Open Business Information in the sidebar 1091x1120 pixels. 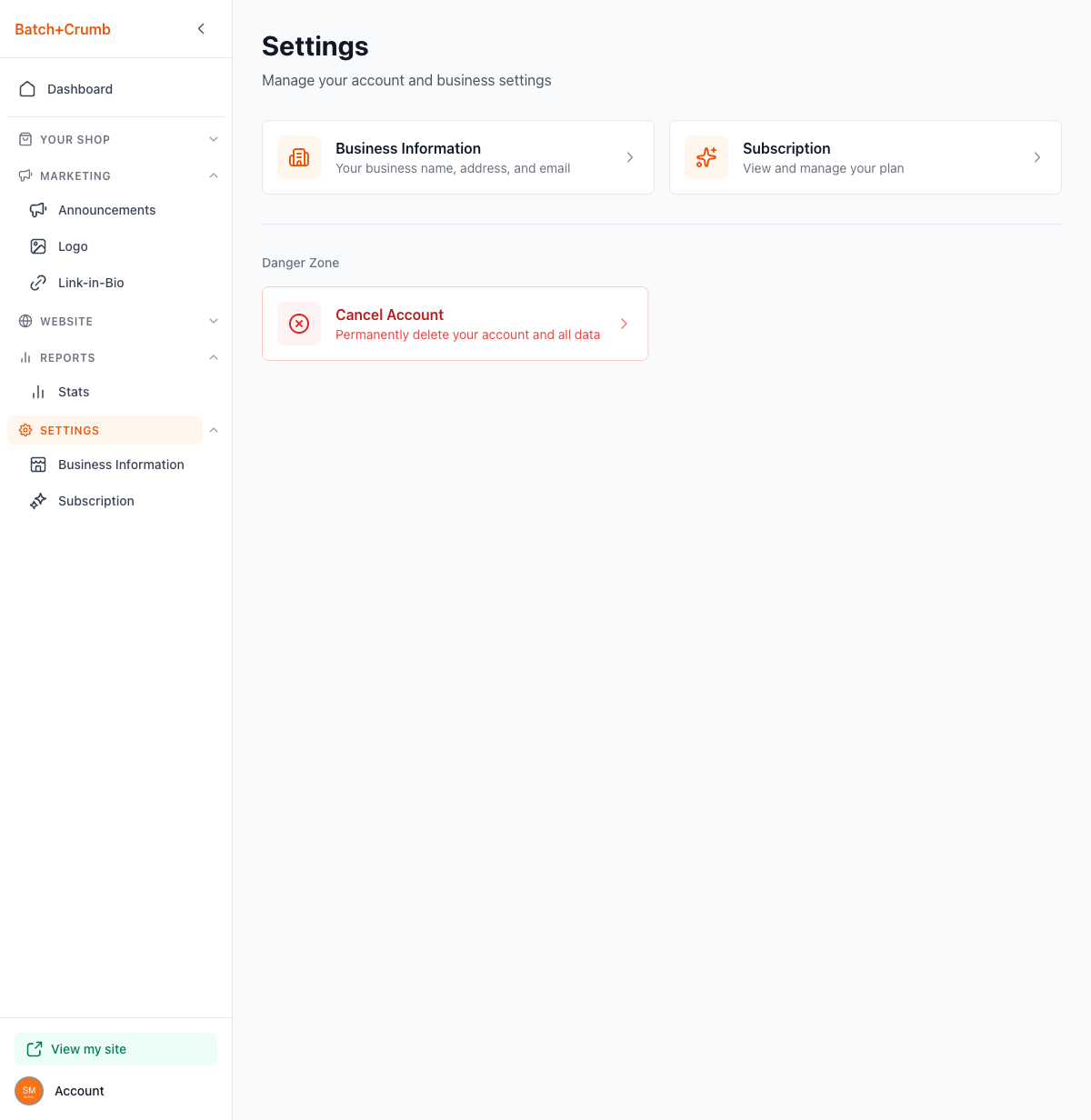(121, 465)
